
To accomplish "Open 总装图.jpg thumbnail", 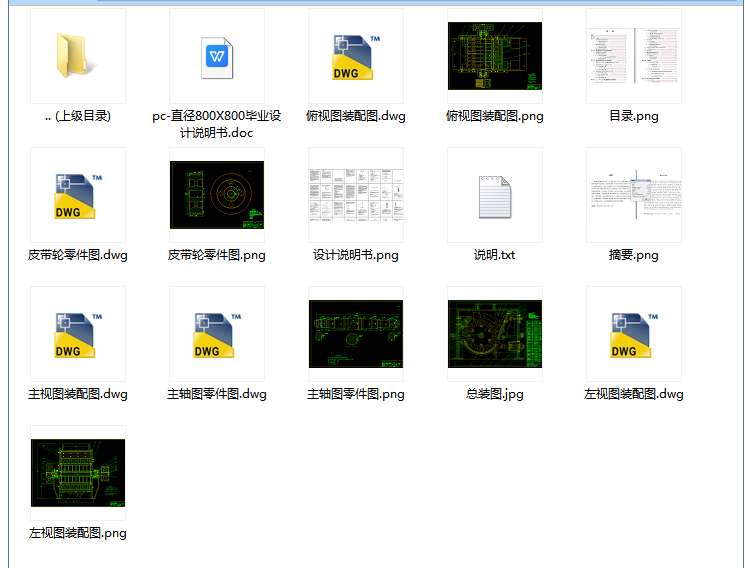I will tap(495, 334).
